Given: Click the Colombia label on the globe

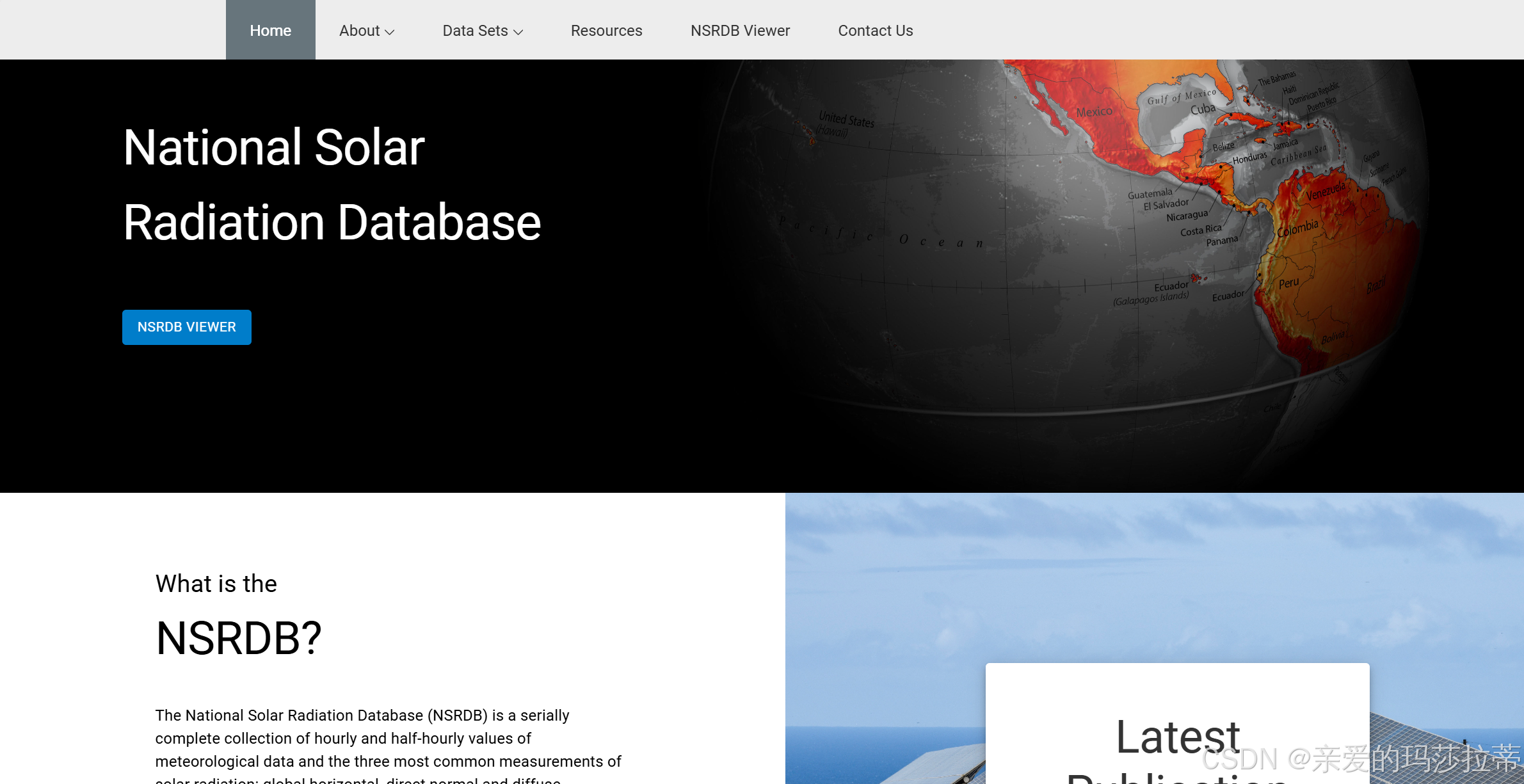Looking at the screenshot, I should pos(1297,228).
